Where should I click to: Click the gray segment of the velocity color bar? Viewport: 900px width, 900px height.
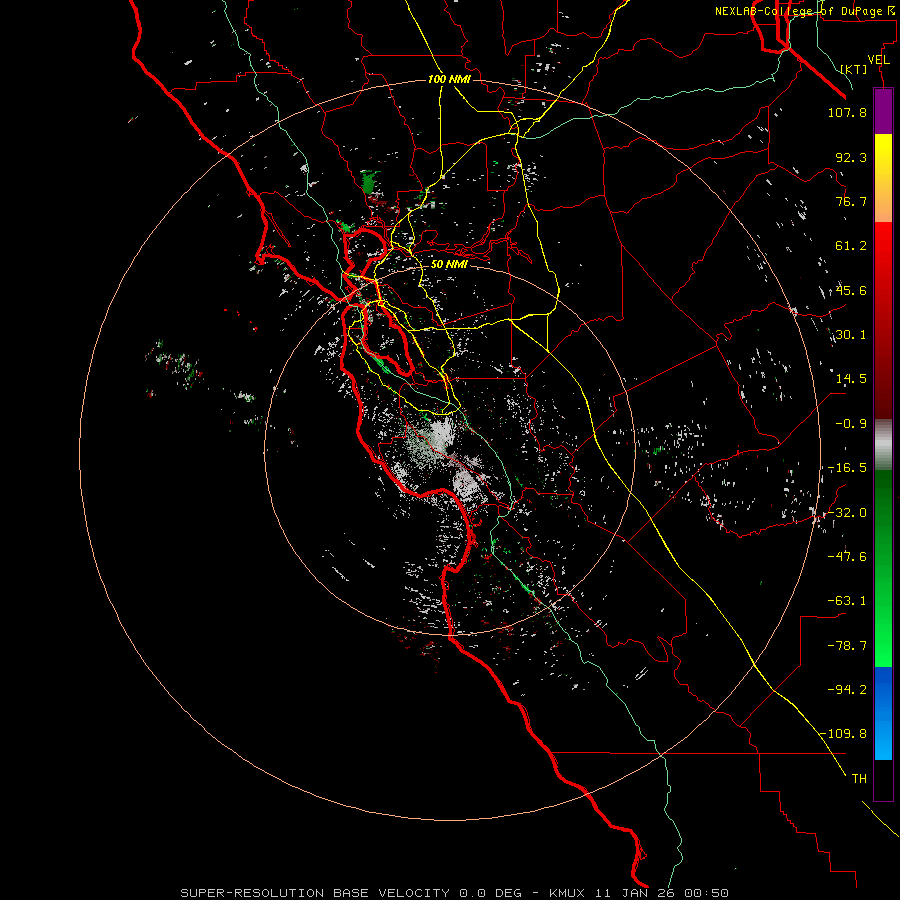tap(883, 445)
